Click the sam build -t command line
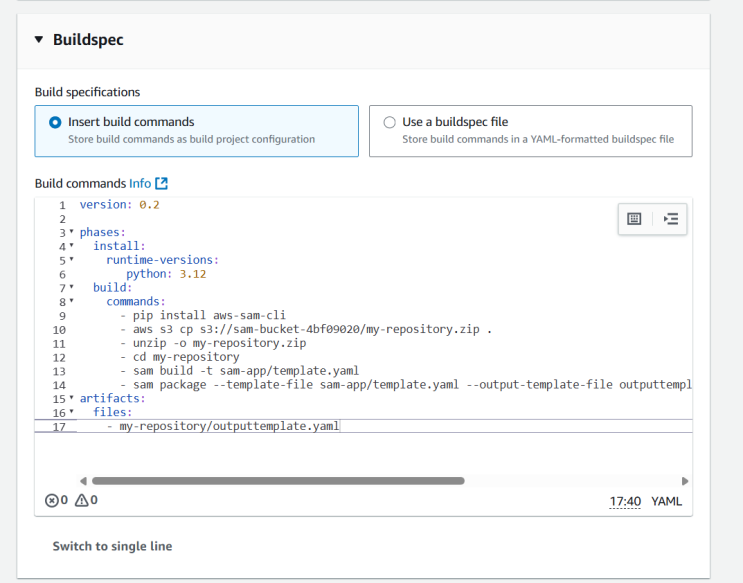The height and width of the screenshot is (583, 743). pos(240,371)
